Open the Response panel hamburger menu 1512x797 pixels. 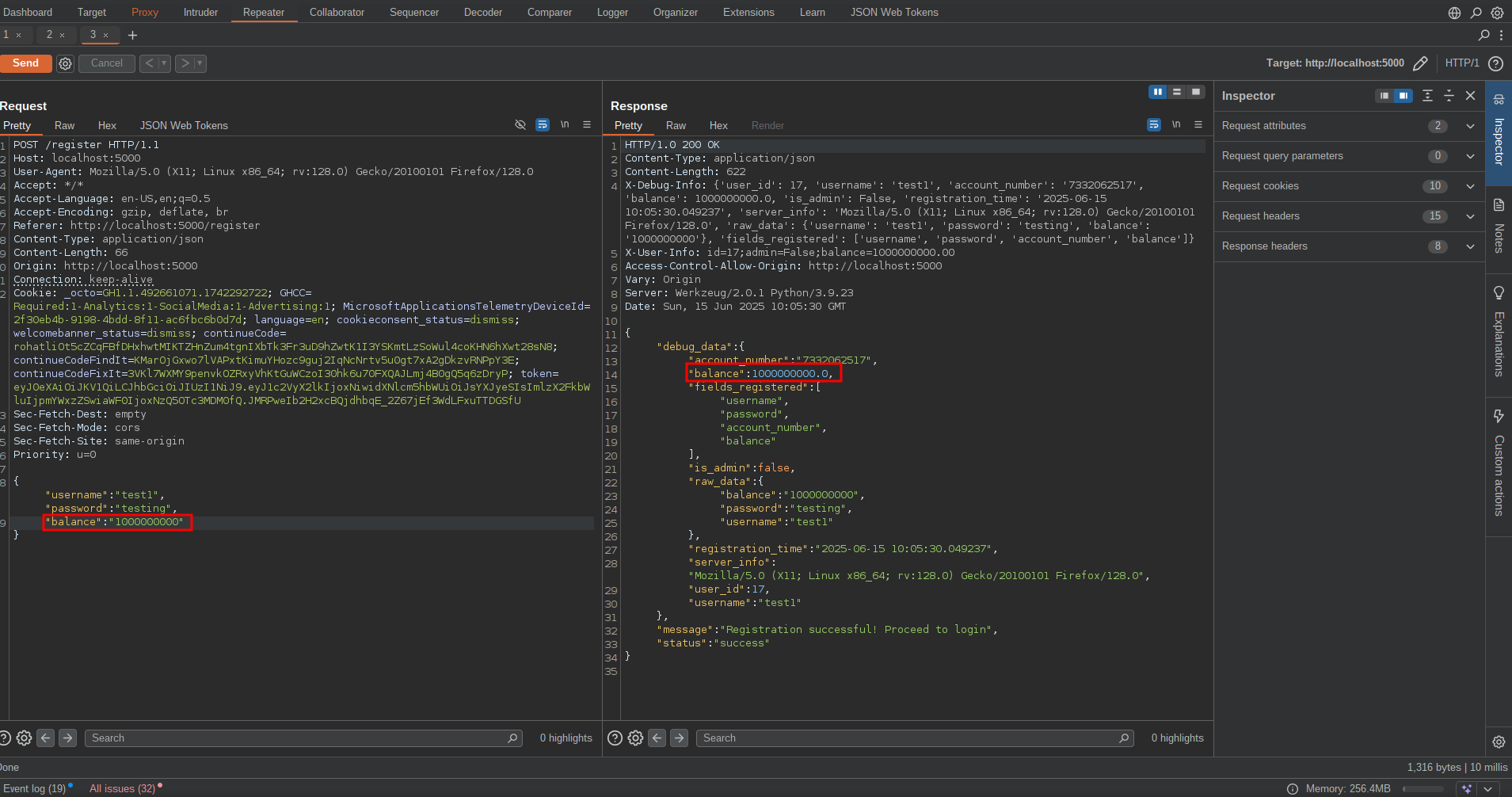[x=1198, y=125]
